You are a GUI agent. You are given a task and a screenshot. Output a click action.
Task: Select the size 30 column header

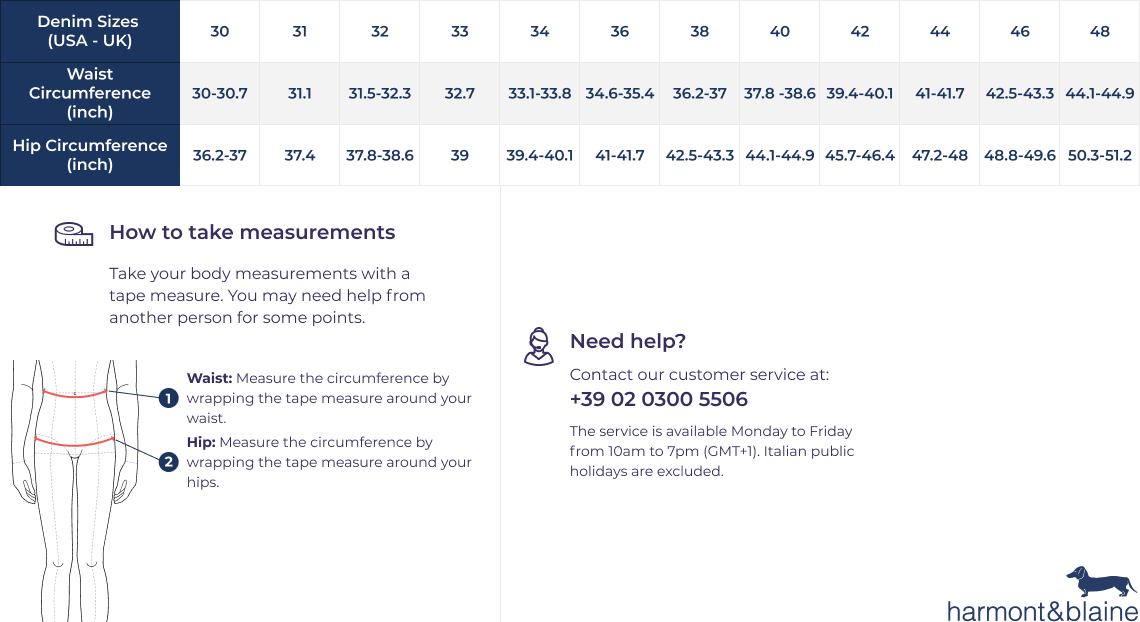point(220,31)
